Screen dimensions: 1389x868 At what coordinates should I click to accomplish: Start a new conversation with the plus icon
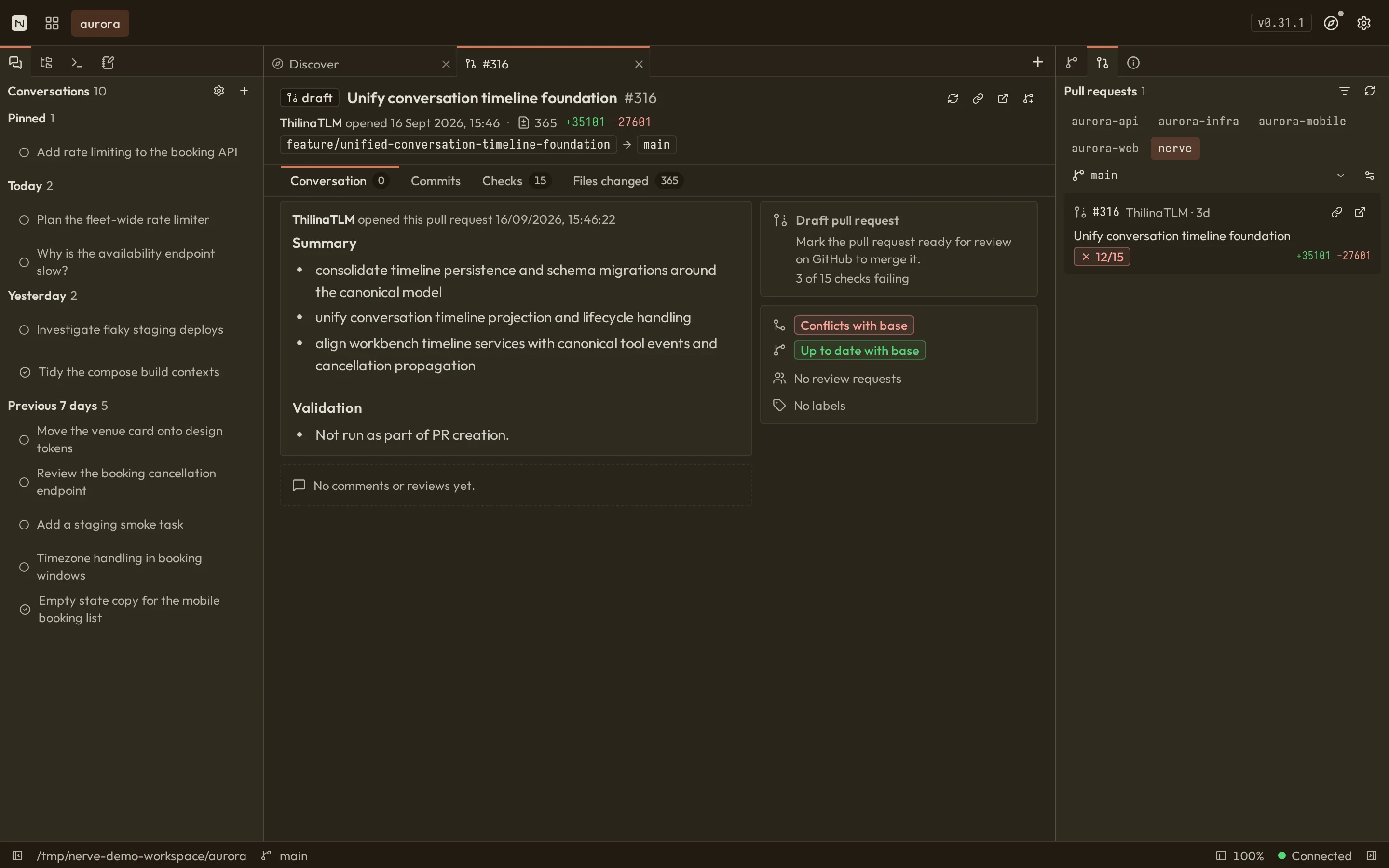coord(244,91)
